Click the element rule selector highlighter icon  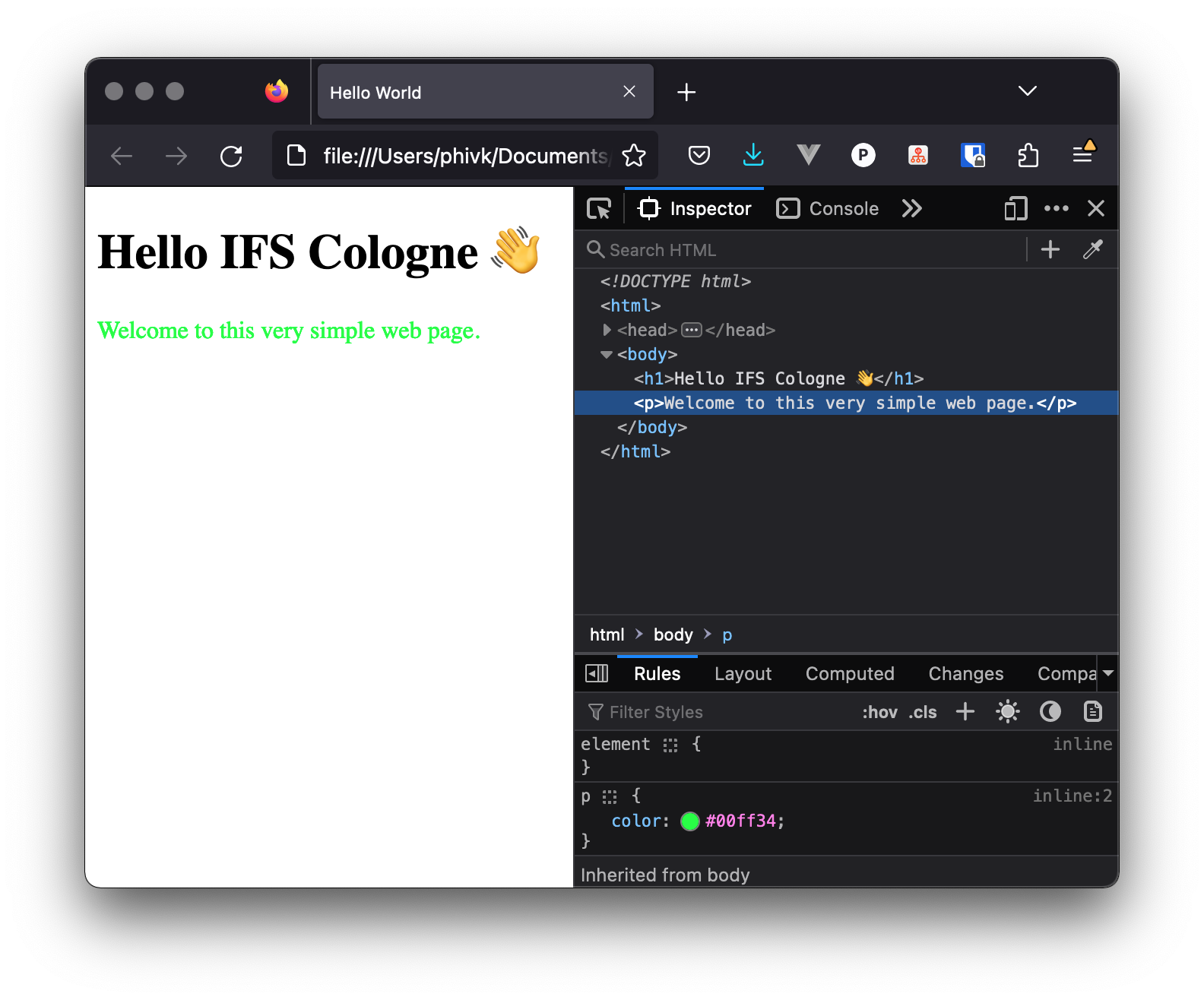tap(670, 745)
